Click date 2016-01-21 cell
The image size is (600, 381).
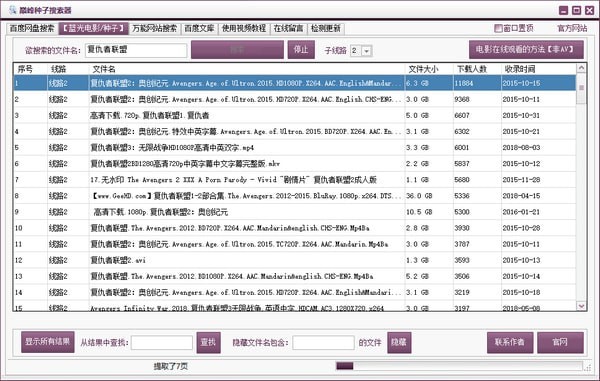(521, 212)
